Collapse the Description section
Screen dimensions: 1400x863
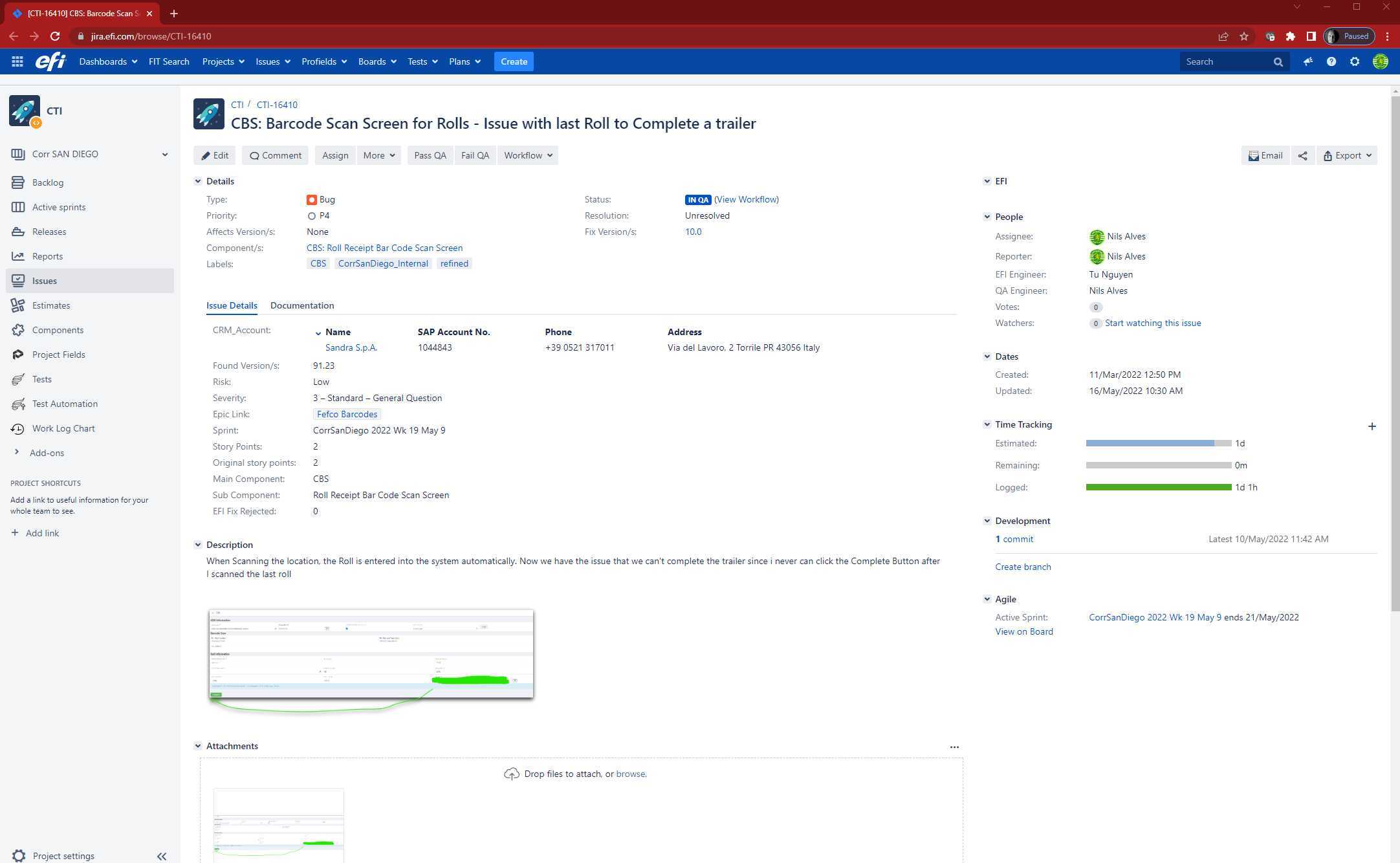click(198, 545)
